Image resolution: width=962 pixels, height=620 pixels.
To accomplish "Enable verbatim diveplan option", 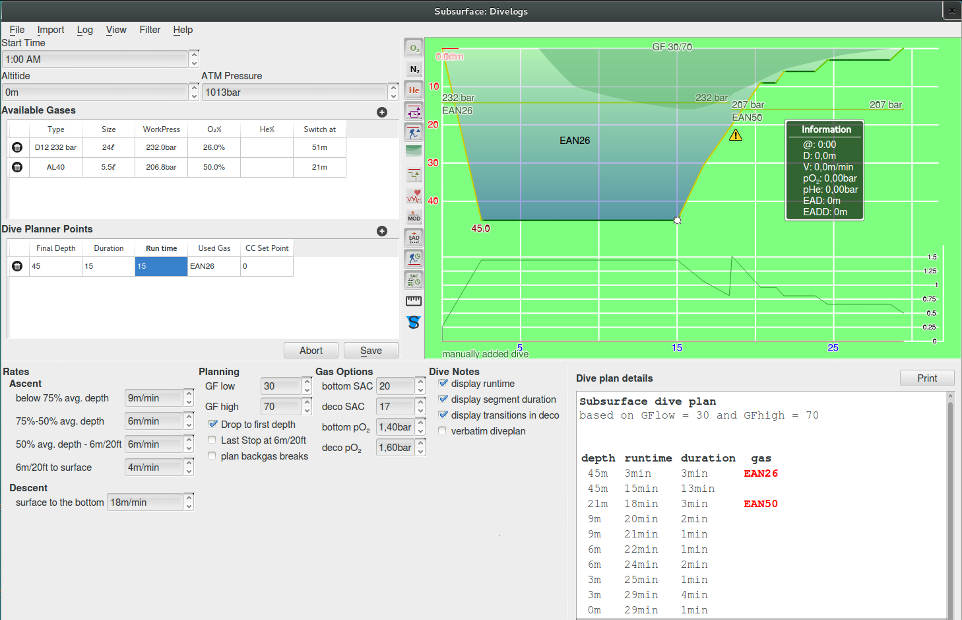I will tap(442, 431).
